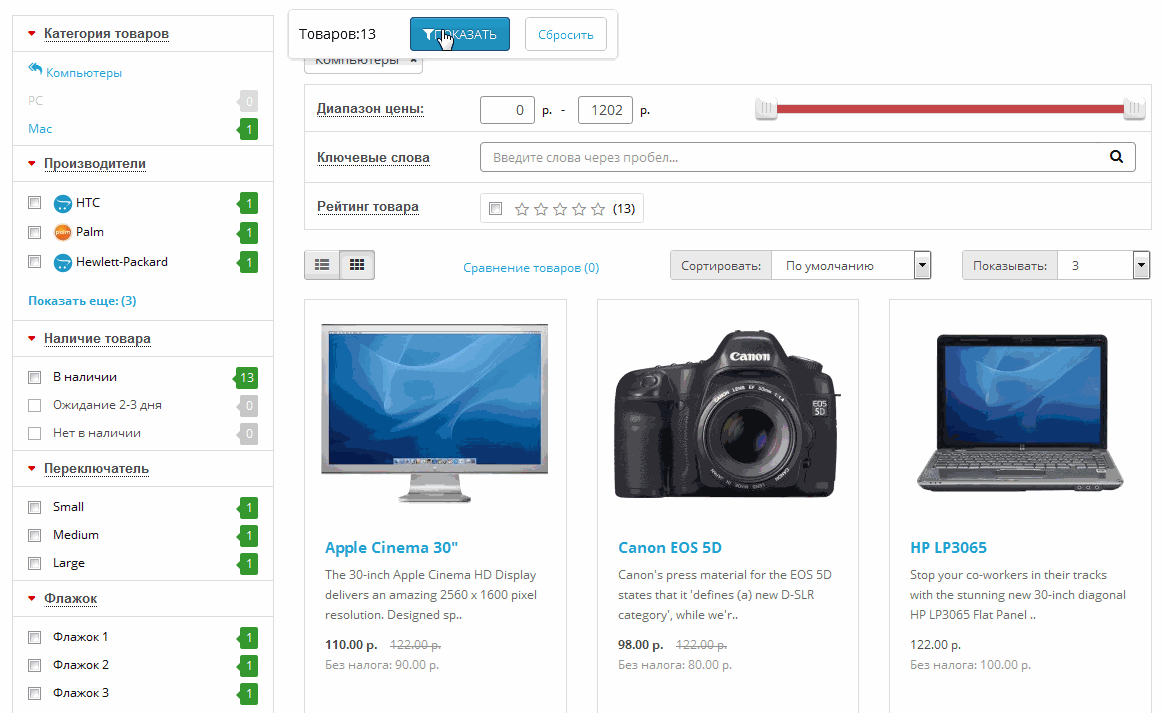This screenshot has width=1162, height=713.
Task: Click the Сбросить reset button
Action: pyautogui.click(x=565, y=34)
